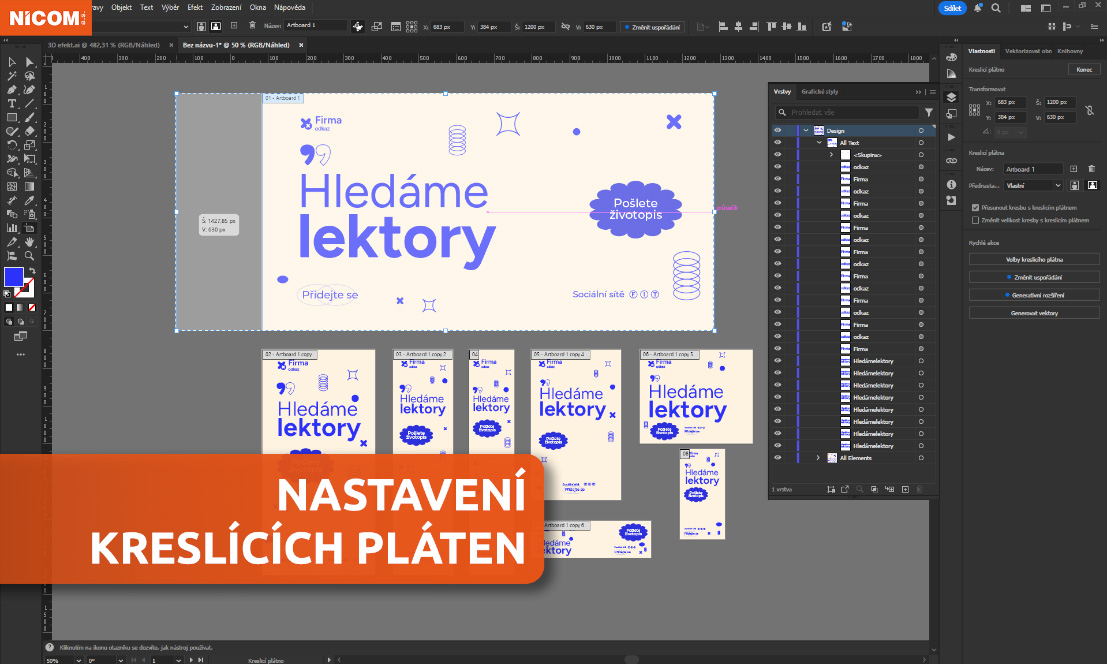Expand the <Skupina> group arrow

click(x=832, y=155)
